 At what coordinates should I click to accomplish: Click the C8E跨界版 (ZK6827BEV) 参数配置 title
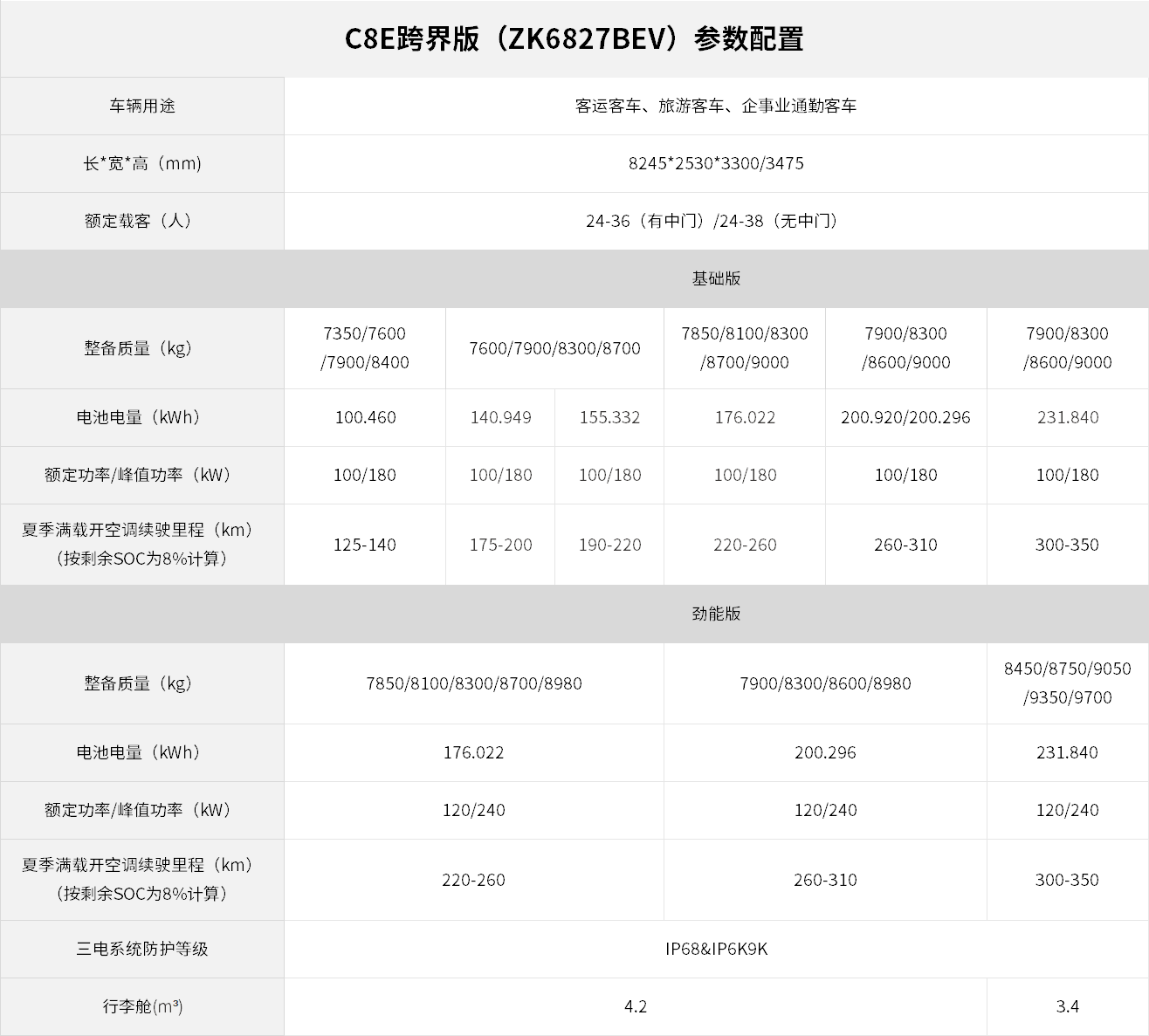574,39
